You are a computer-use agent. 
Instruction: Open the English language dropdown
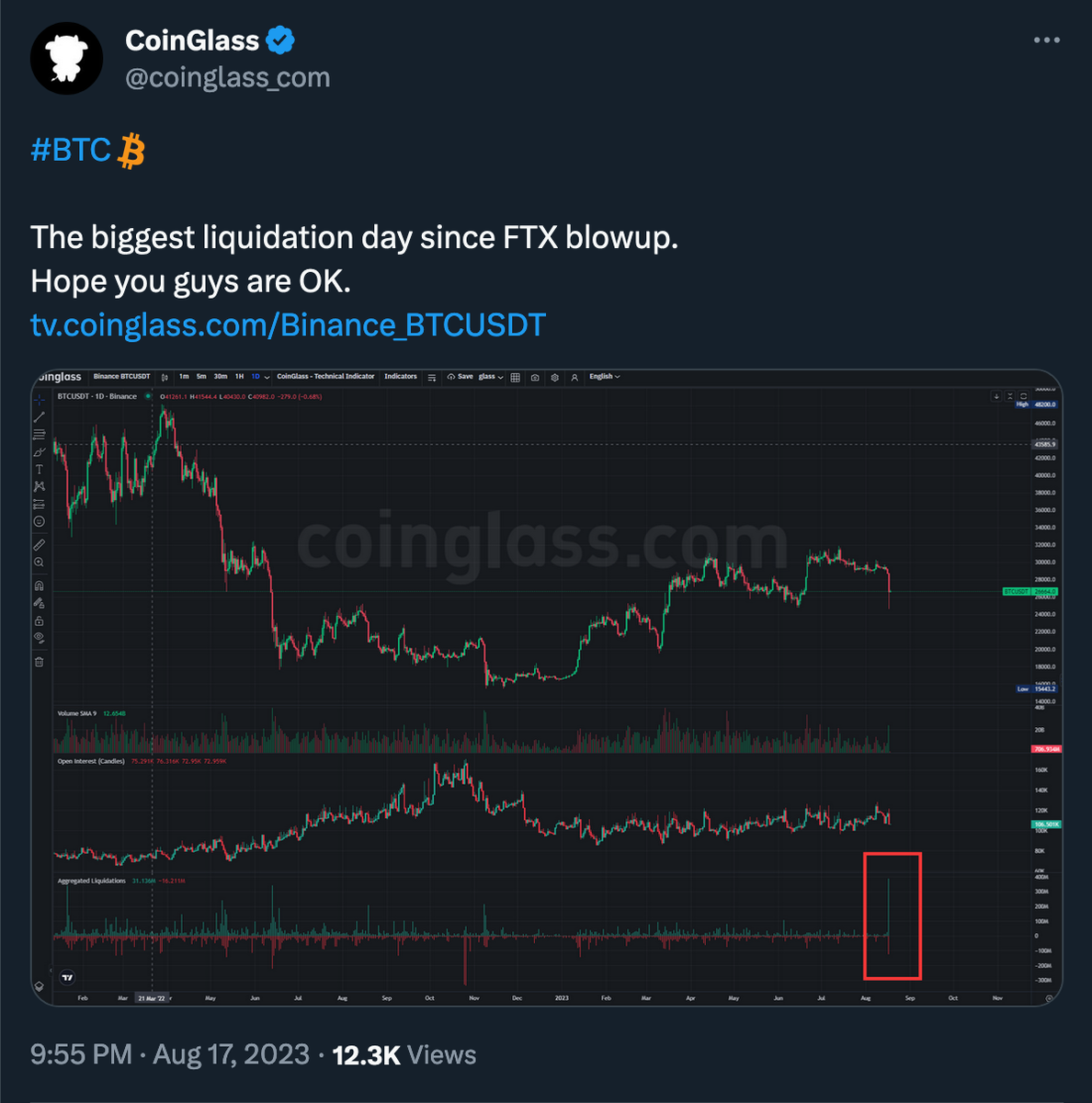point(605,377)
